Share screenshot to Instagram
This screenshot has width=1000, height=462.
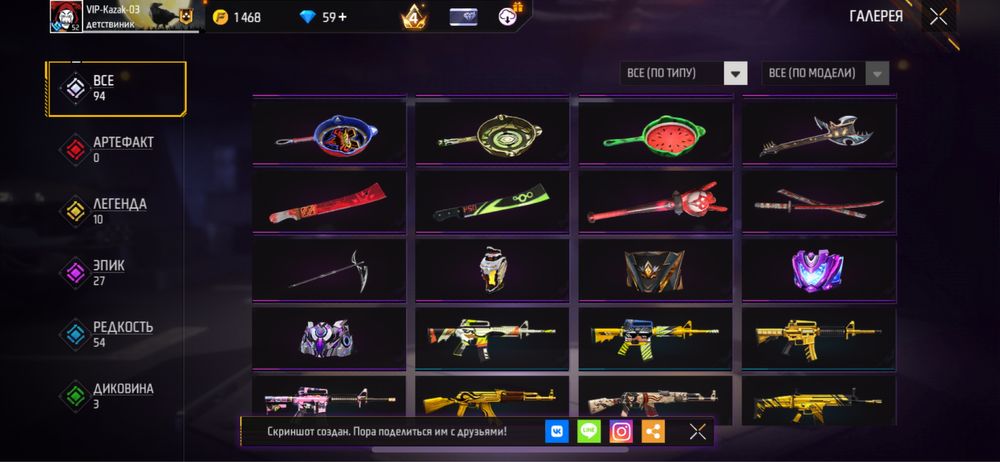(621, 432)
